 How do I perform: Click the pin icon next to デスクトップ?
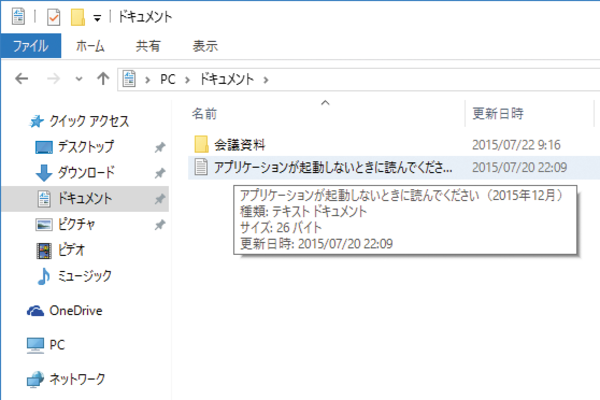[160, 147]
